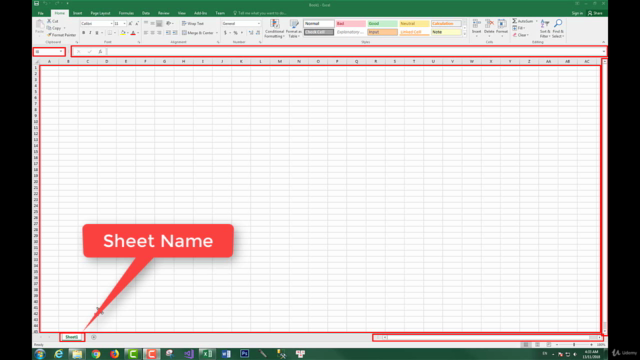Click the Decrease Decimal icon

[258, 33]
